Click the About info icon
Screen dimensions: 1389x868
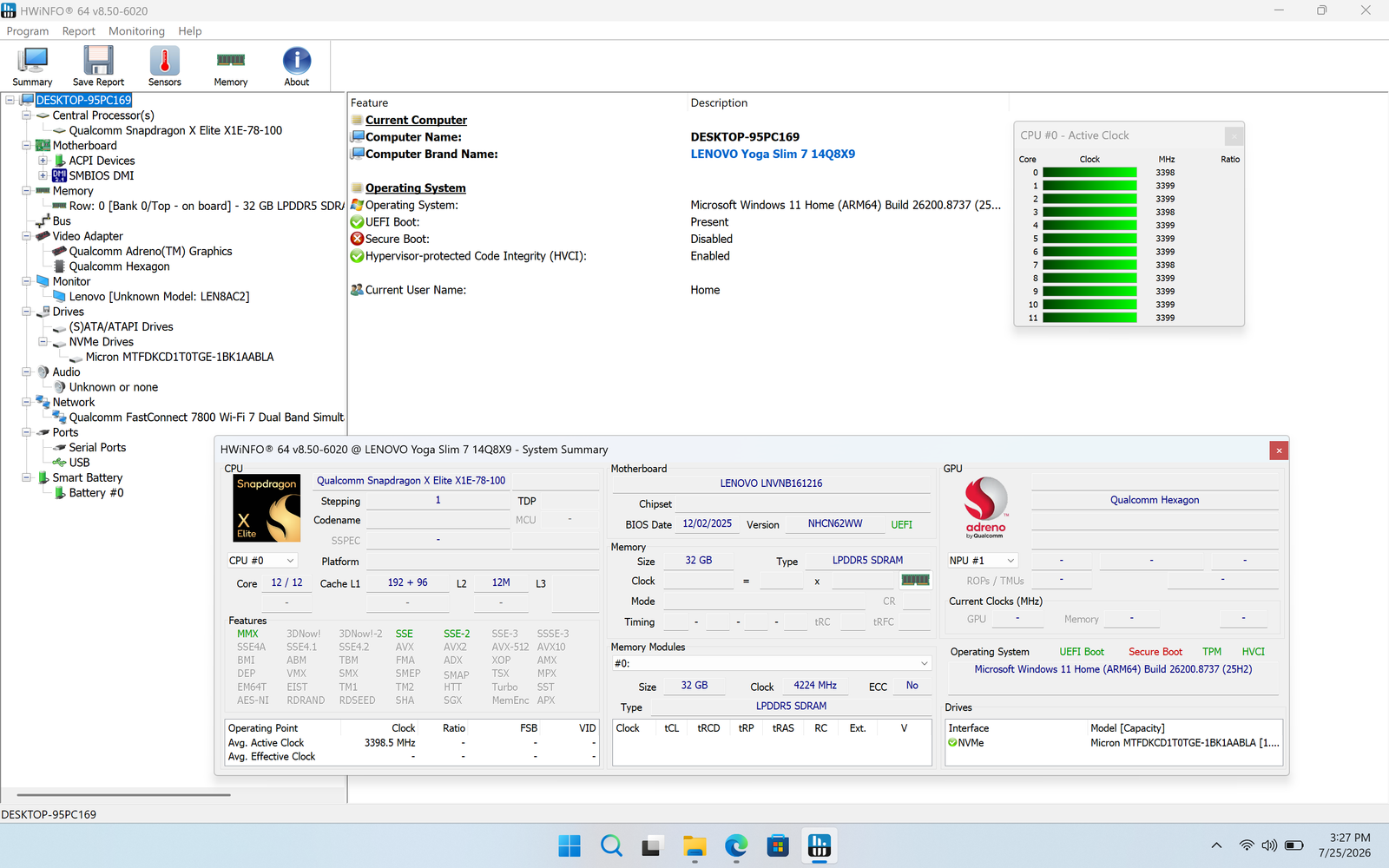click(x=297, y=67)
